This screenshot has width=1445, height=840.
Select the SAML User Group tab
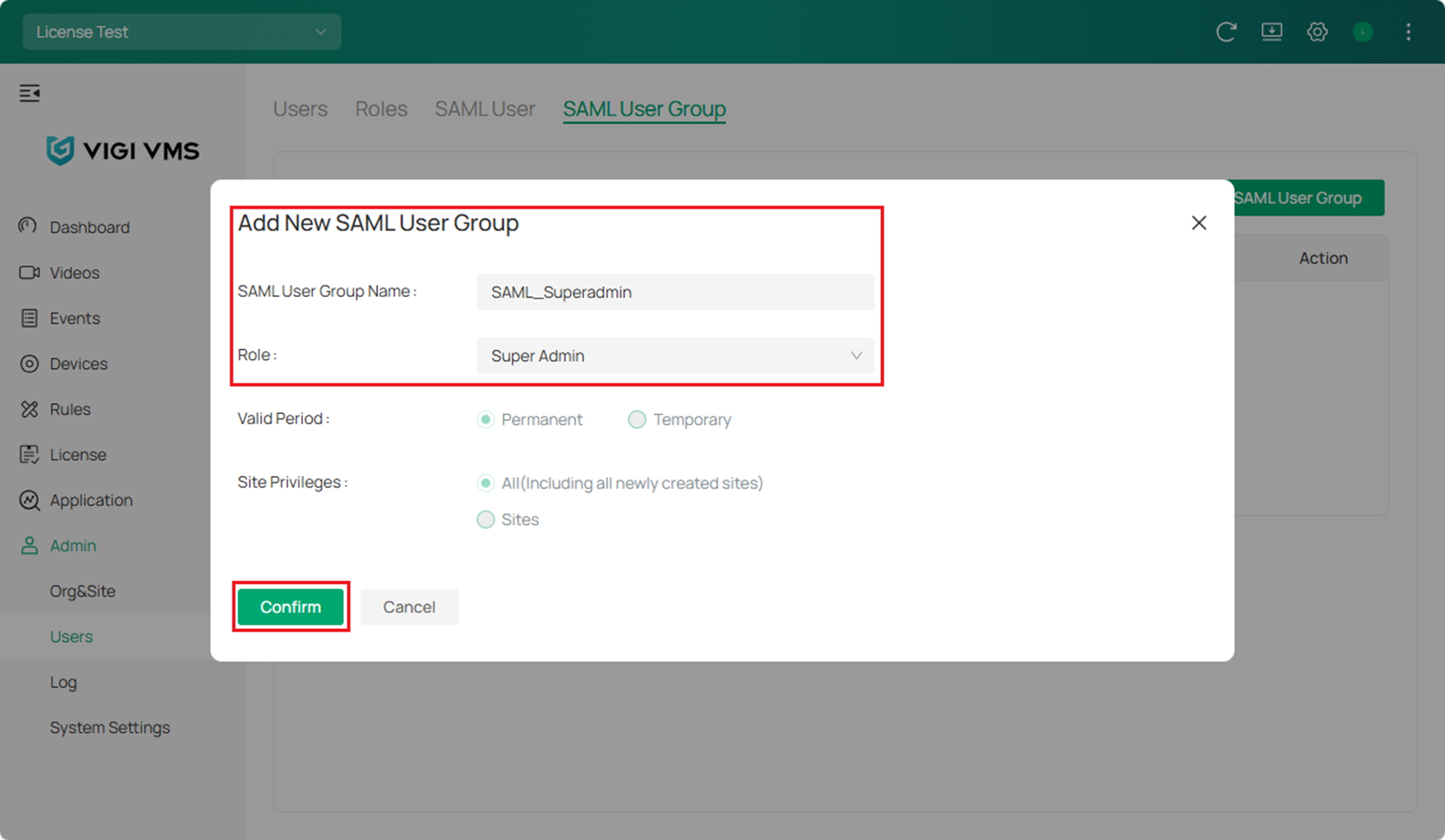[644, 108]
